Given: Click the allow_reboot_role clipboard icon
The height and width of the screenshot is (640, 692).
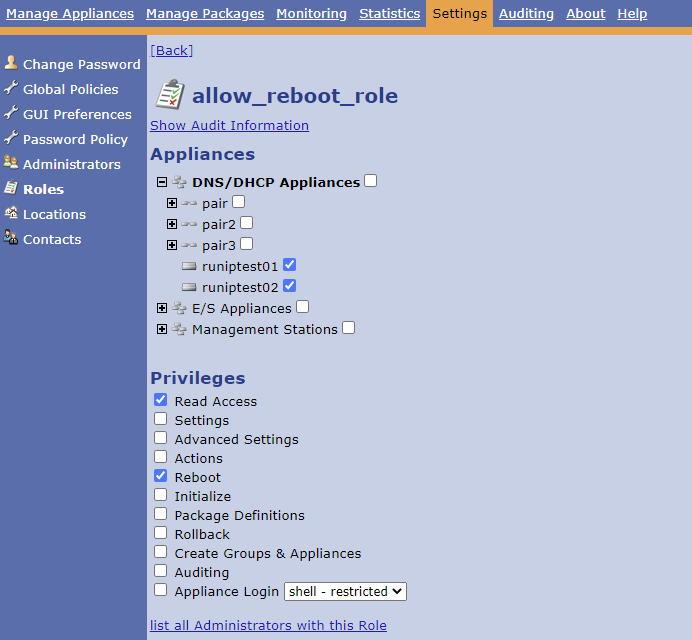Looking at the screenshot, I should coord(169,95).
